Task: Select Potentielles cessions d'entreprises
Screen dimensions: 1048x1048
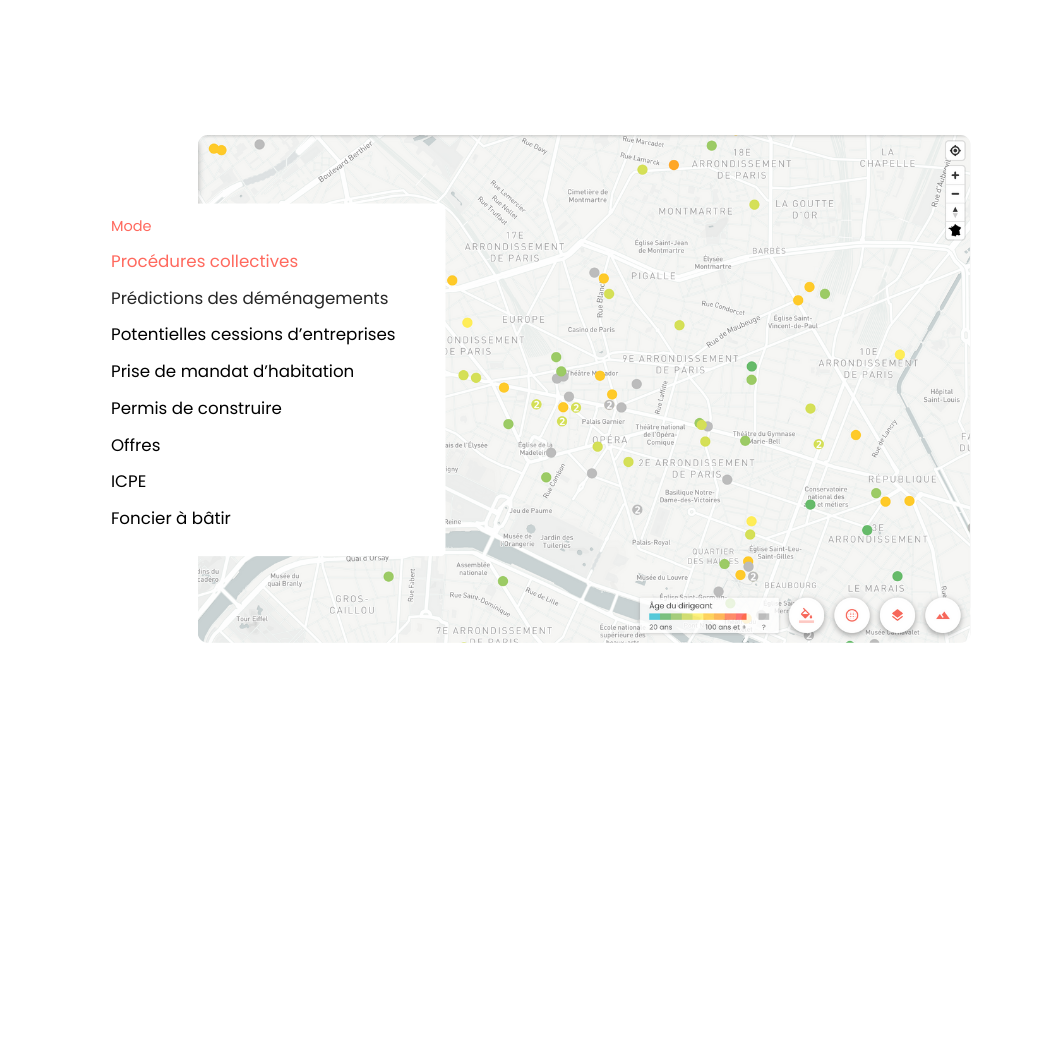Action: coord(253,334)
